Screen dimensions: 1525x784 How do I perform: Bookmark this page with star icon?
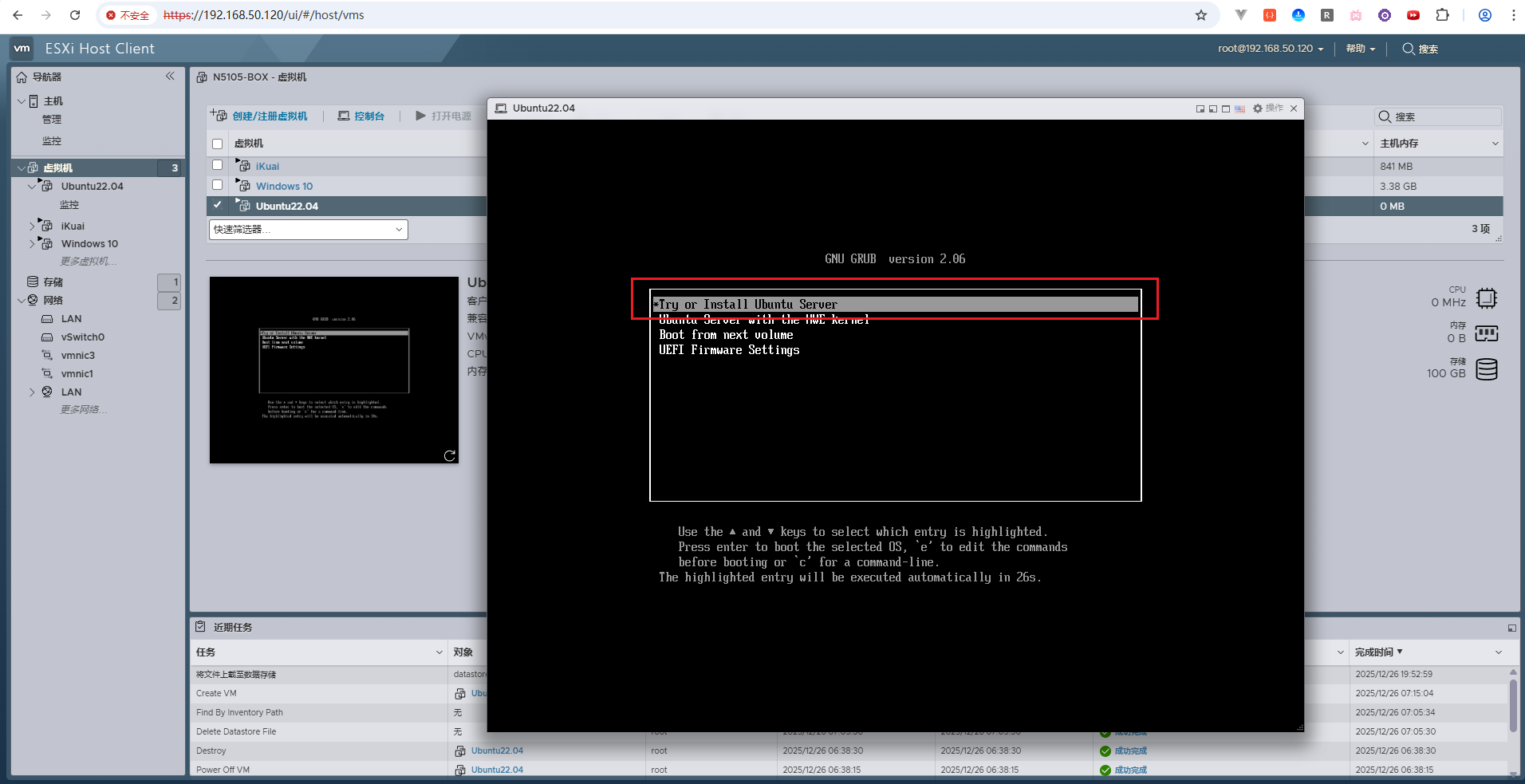pyautogui.click(x=1200, y=15)
